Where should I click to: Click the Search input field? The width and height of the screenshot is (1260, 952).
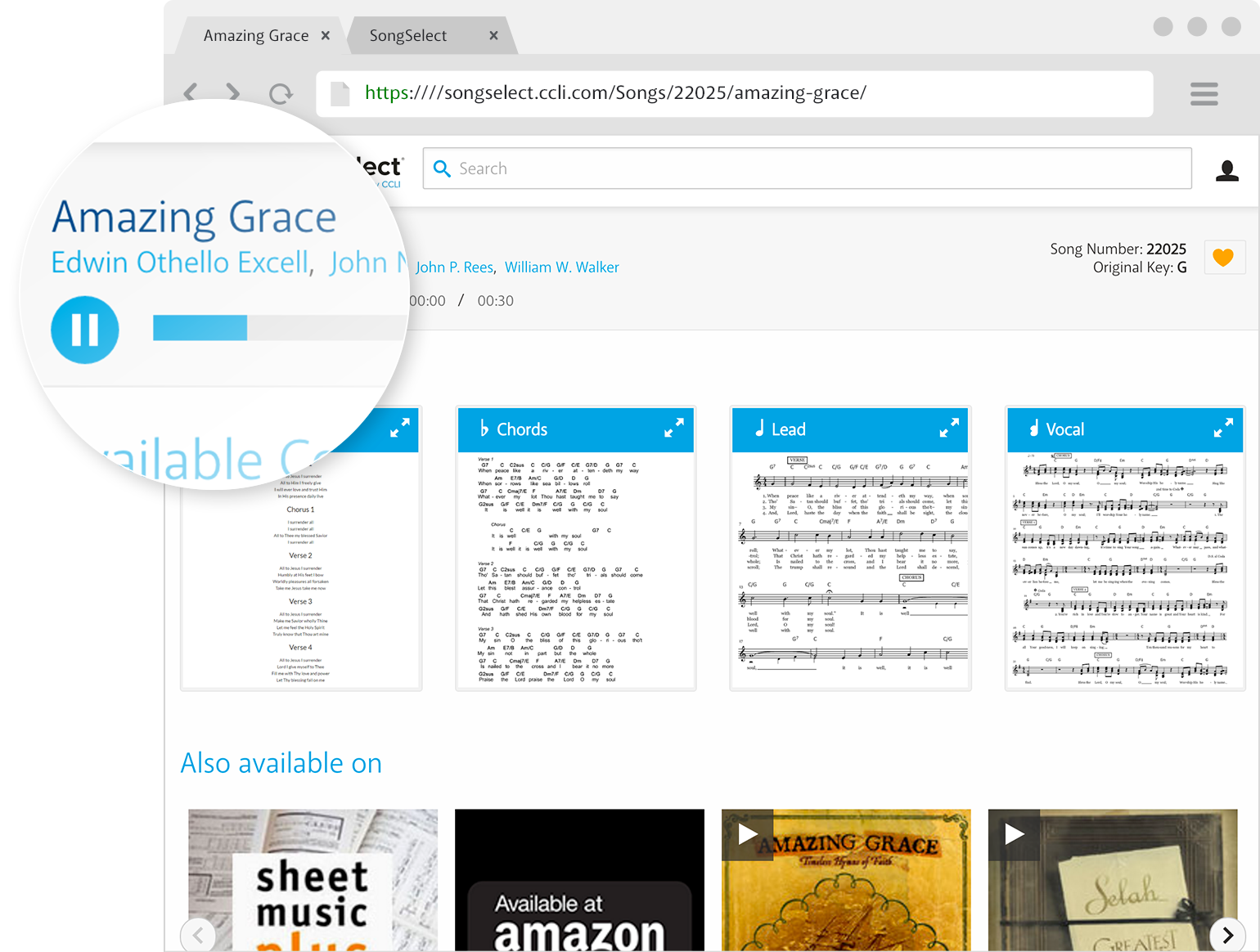click(x=807, y=168)
